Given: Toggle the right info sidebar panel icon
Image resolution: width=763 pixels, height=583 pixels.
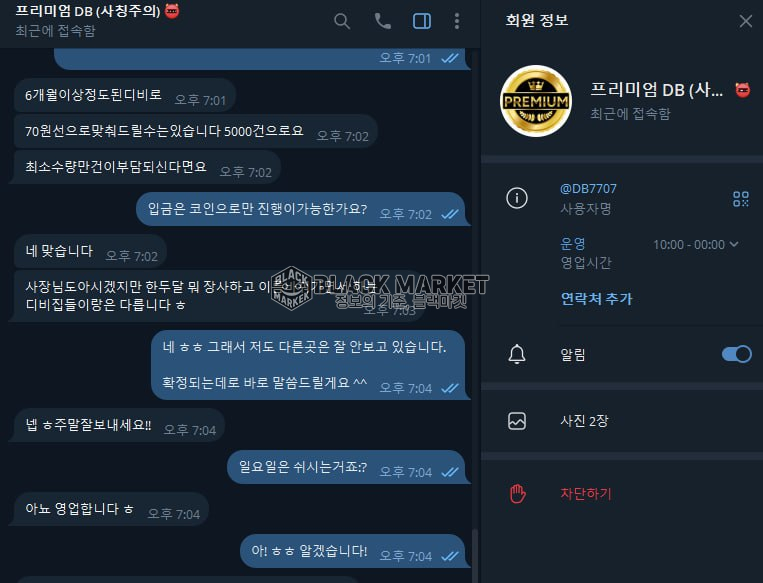Looking at the screenshot, I should pyautogui.click(x=421, y=21).
